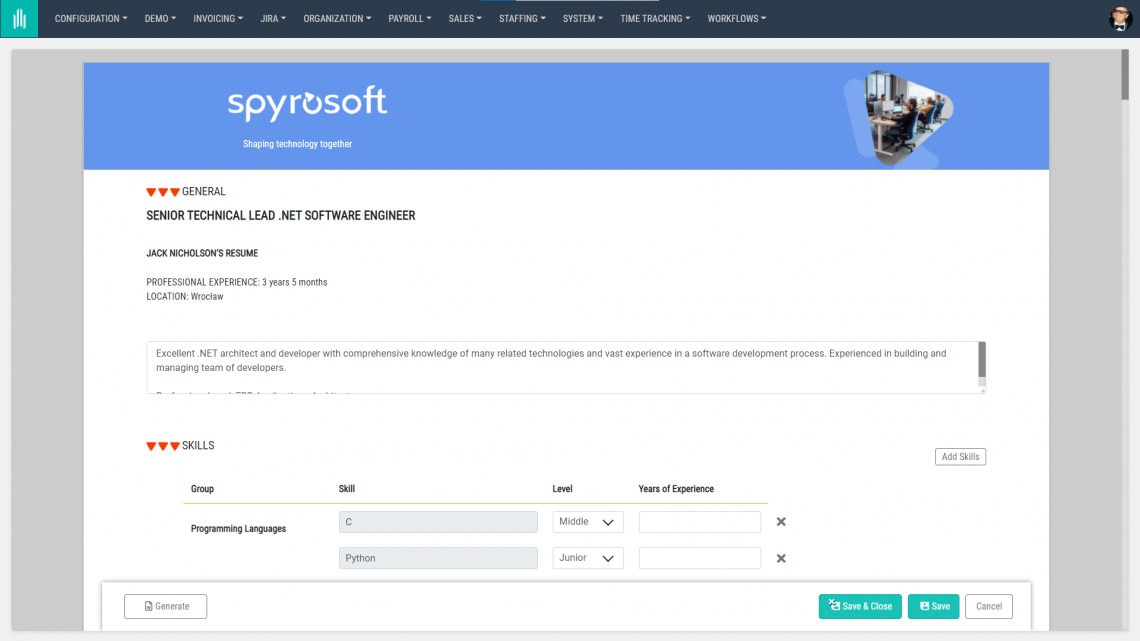Click the red triangle markers beside SKILLS heading
The image size is (1140, 641).
(x=162, y=445)
